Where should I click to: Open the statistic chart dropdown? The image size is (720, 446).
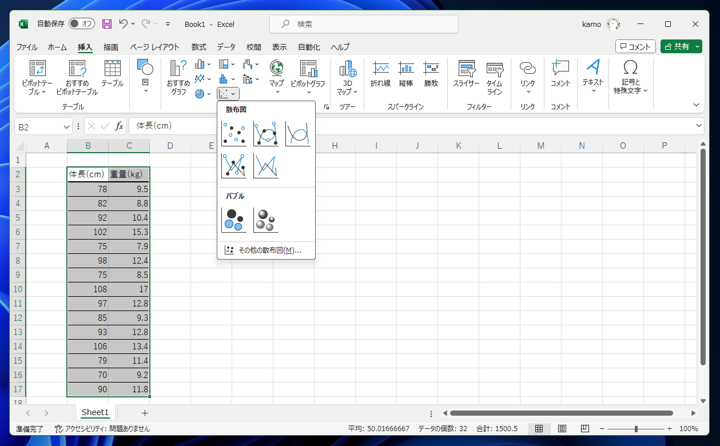[227, 79]
